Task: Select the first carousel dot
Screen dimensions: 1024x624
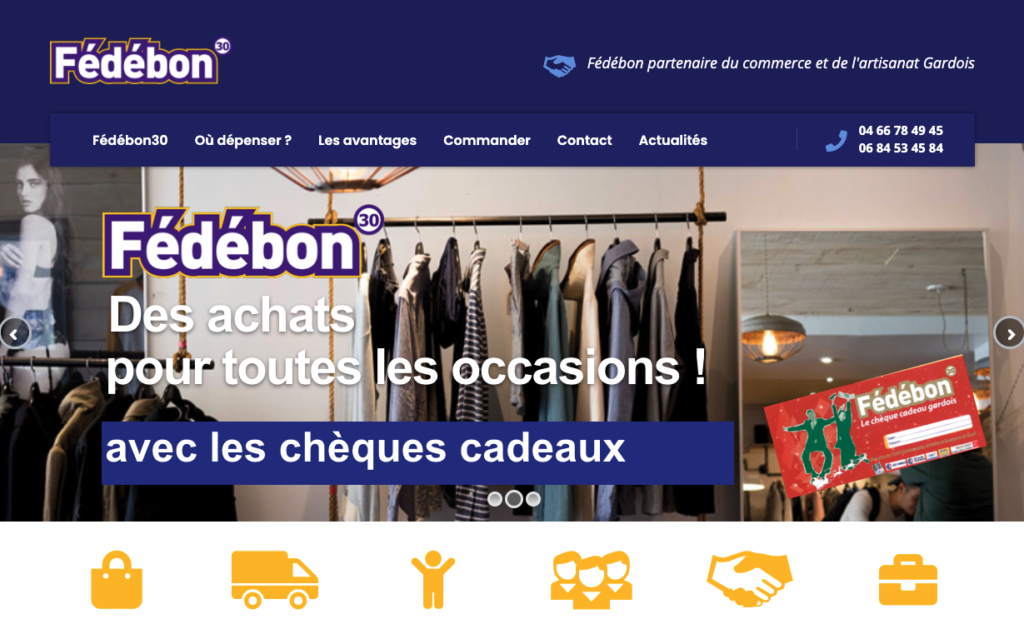Action: (495, 499)
